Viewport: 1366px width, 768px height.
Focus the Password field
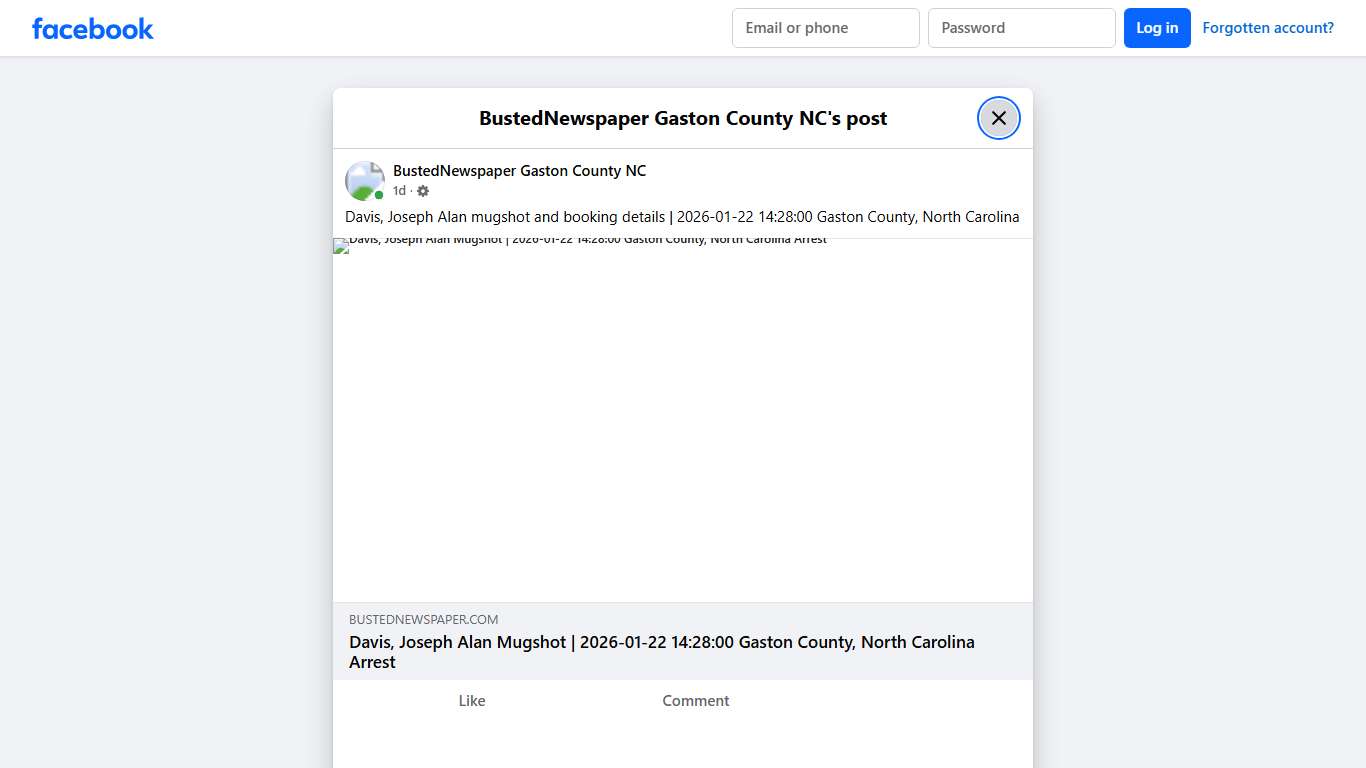1021,28
